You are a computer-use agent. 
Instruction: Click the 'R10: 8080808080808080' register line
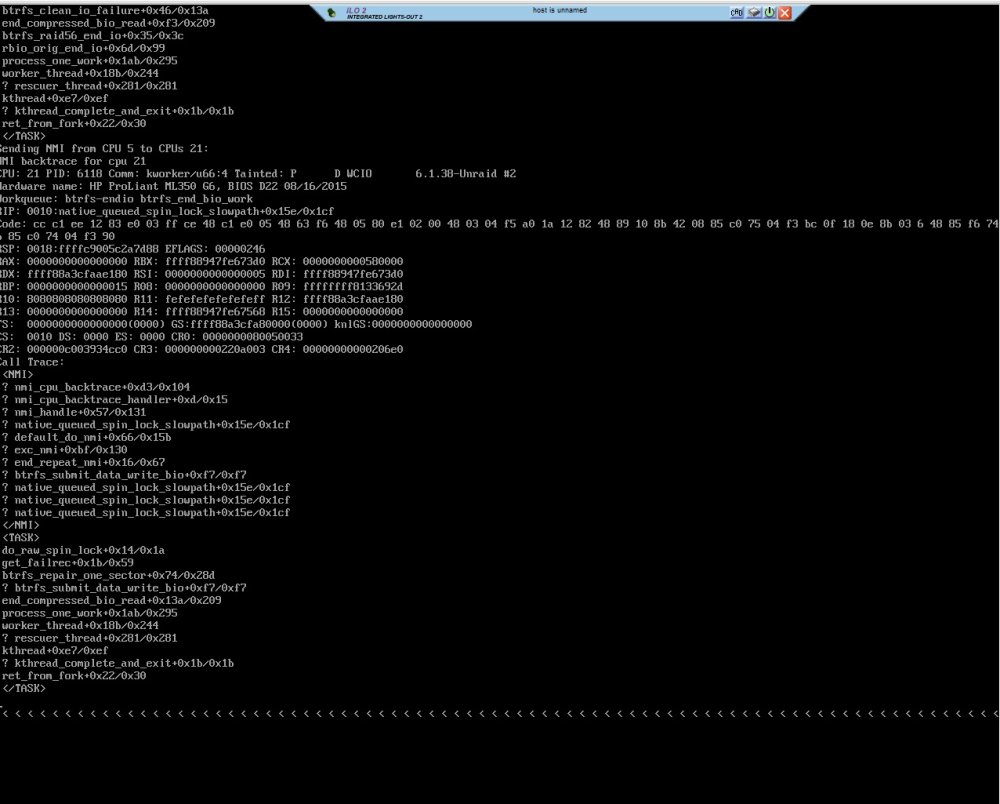pyautogui.click(x=202, y=299)
